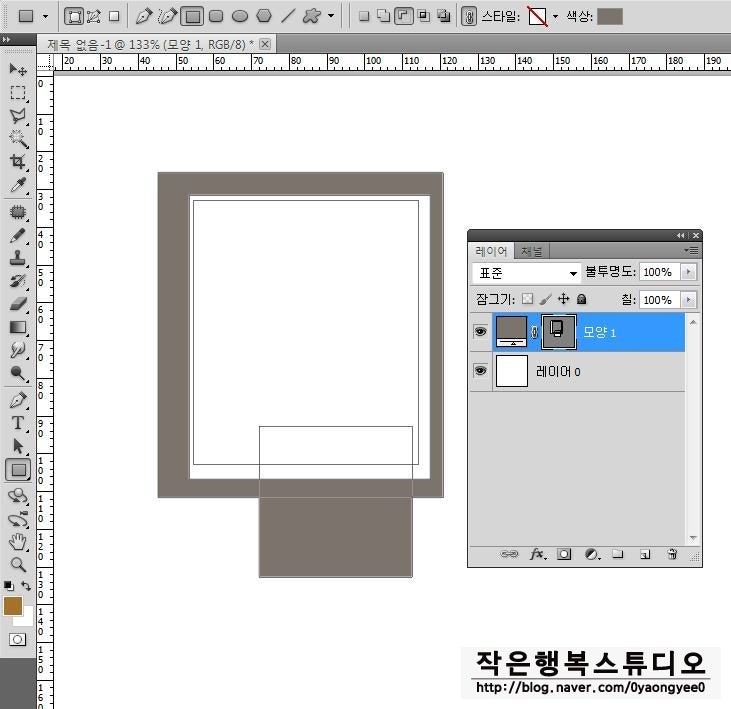Viewport: 731px width, 709px height.
Task: Click the foreground color swatch
Action: (13, 606)
